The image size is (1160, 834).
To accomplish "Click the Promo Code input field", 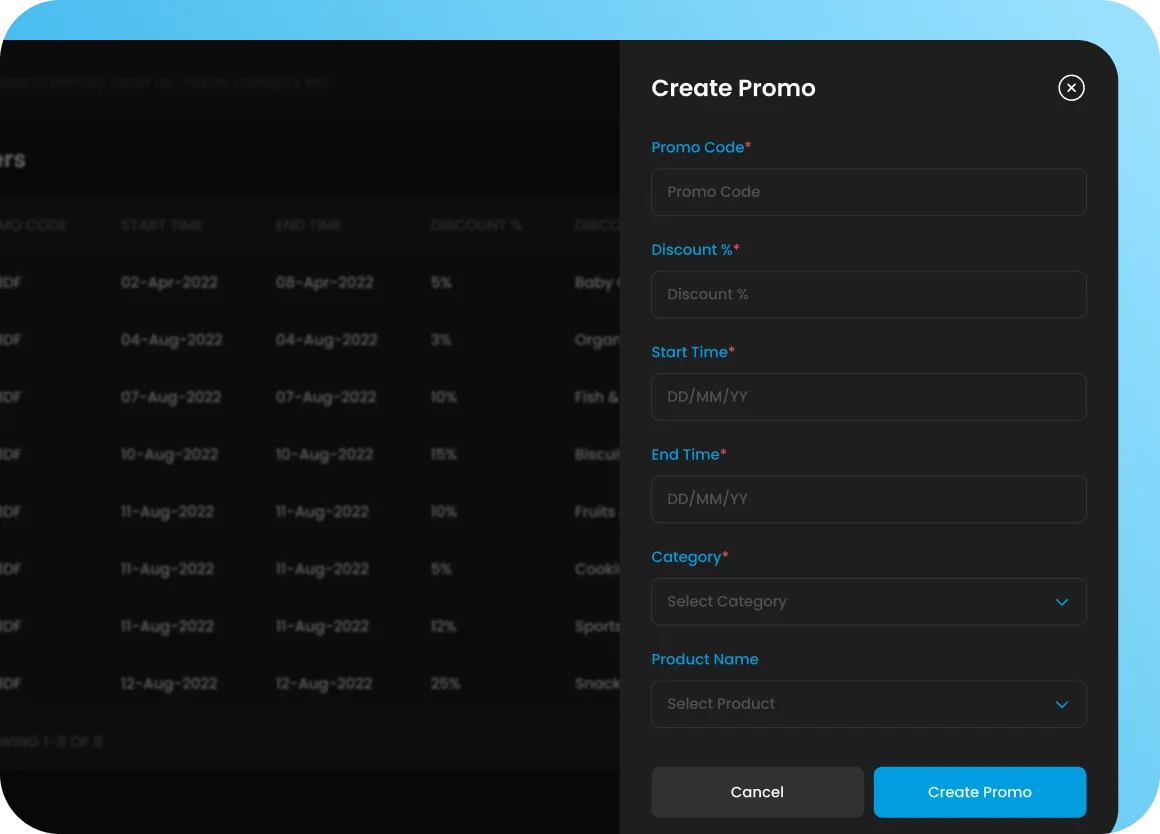I will [x=868, y=192].
